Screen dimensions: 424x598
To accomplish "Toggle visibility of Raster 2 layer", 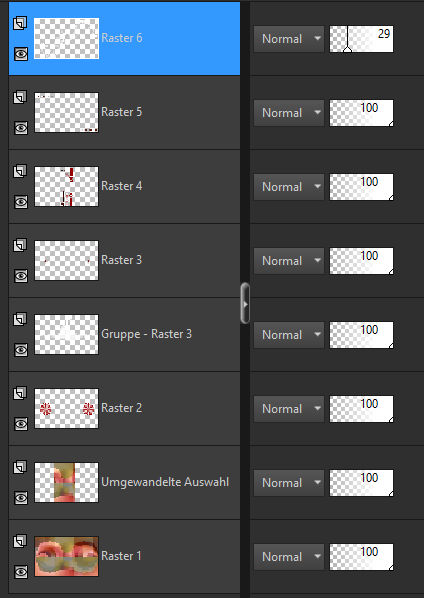I will tap(21, 424).
